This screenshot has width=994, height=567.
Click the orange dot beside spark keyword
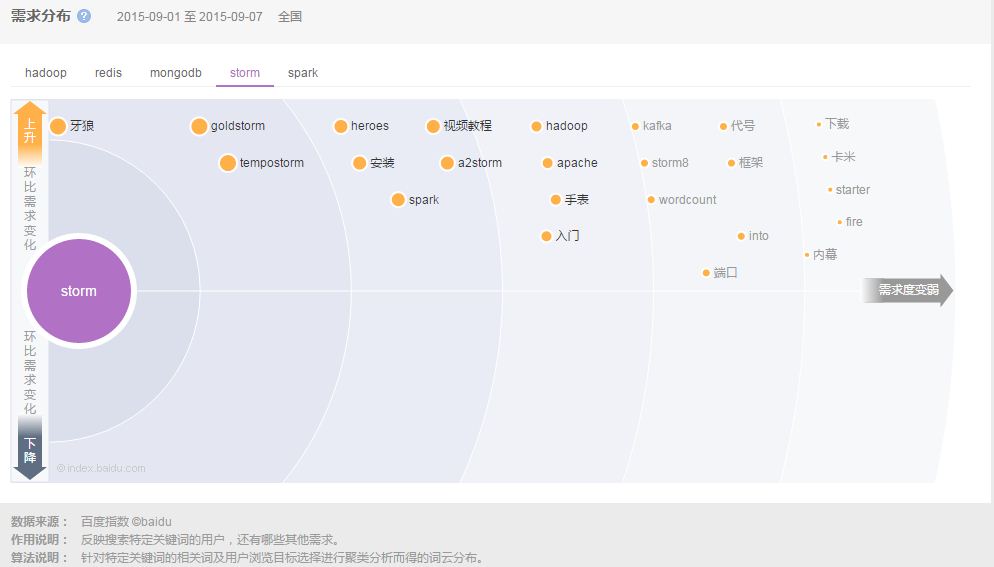tap(398, 200)
